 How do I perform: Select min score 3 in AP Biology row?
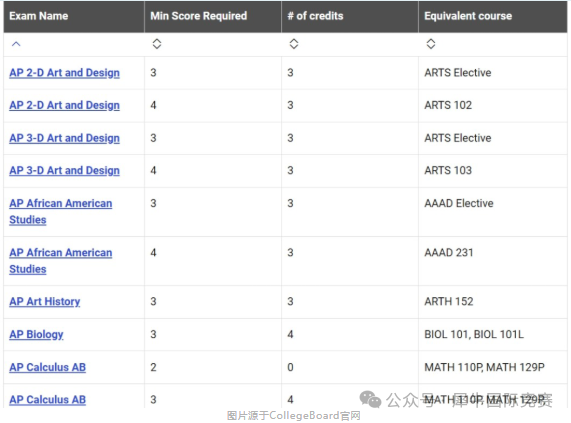pos(153,334)
